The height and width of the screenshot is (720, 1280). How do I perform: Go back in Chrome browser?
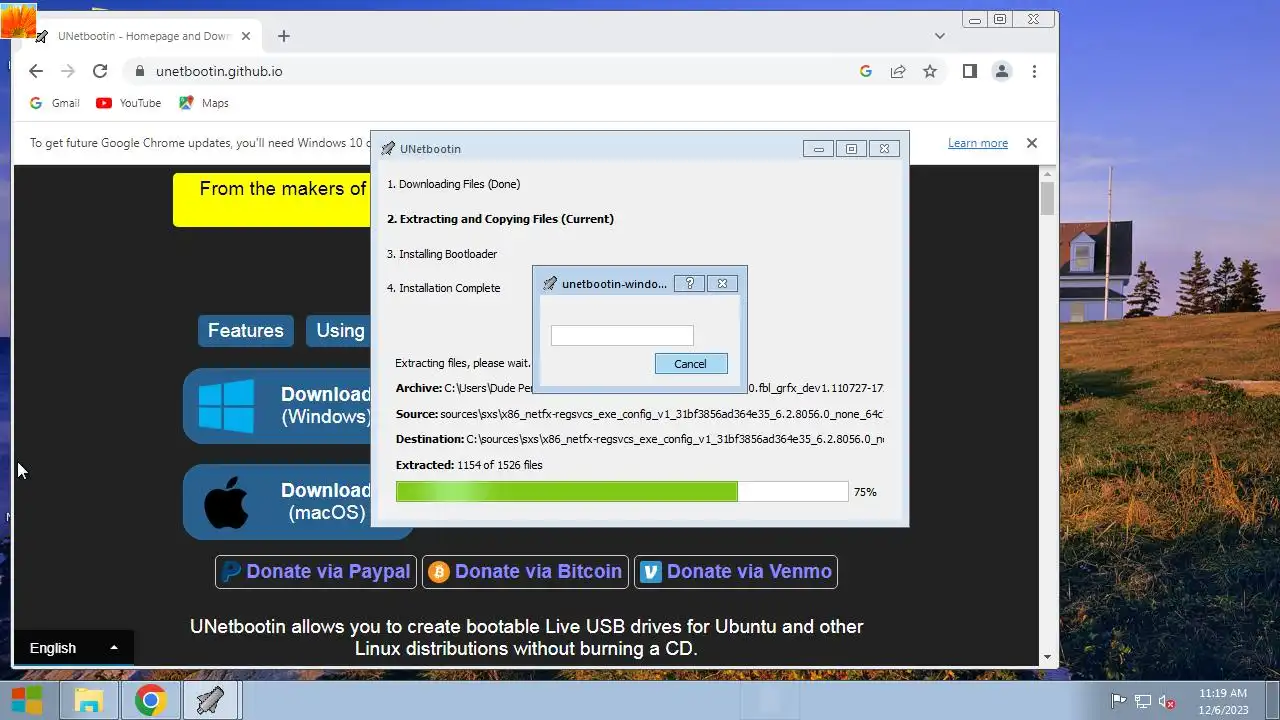[x=36, y=71]
